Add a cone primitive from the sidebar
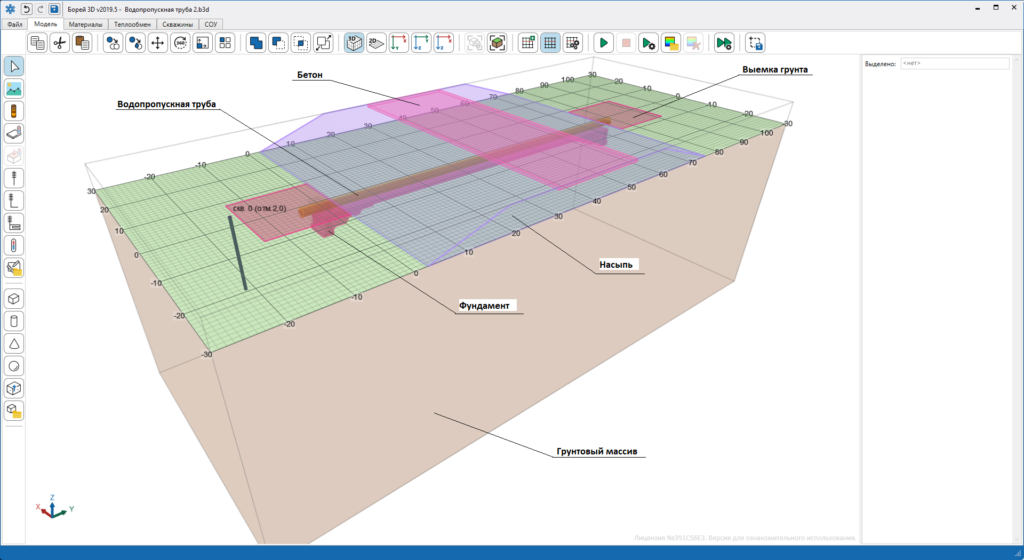The width and height of the screenshot is (1024, 560). (14, 343)
